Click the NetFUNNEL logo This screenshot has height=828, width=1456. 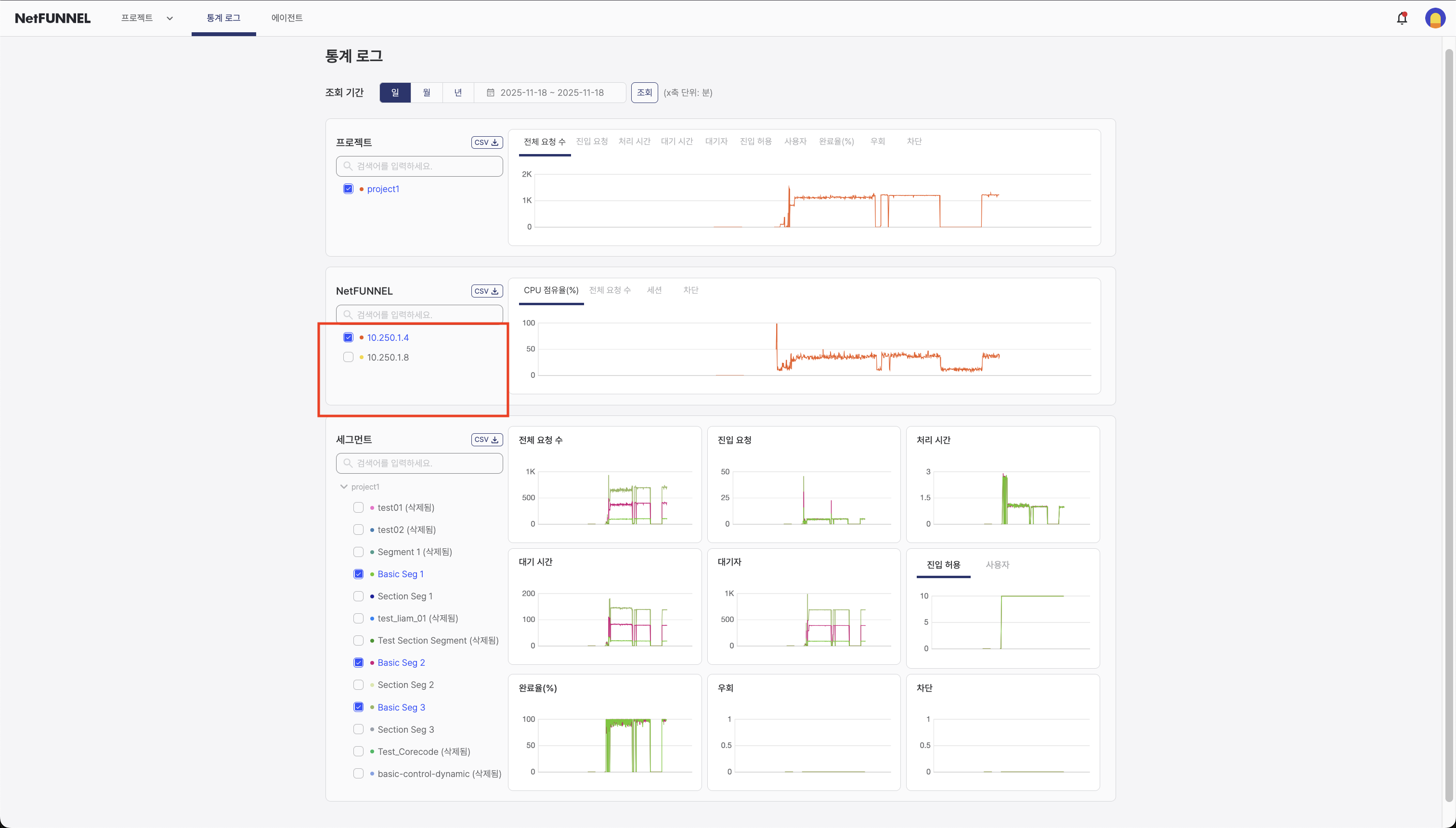[x=52, y=18]
